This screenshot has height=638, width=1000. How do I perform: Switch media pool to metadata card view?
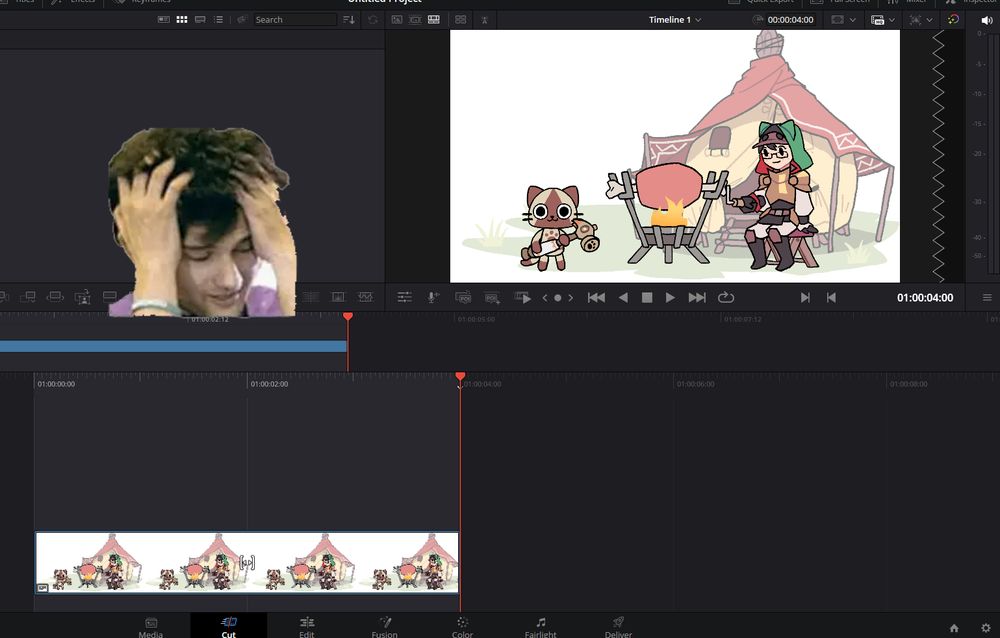point(164,20)
